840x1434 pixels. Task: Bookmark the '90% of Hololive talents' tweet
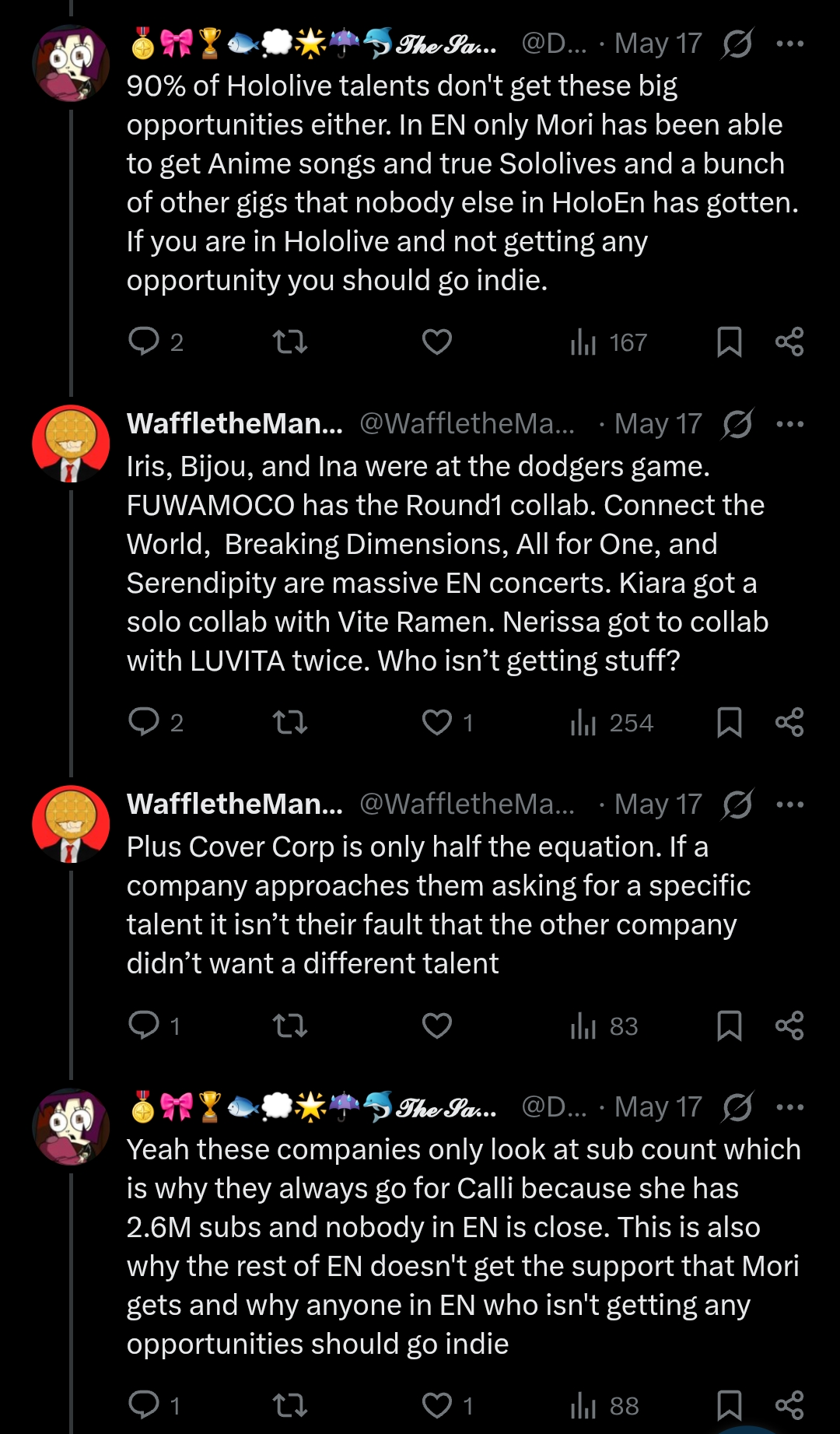[x=729, y=342]
